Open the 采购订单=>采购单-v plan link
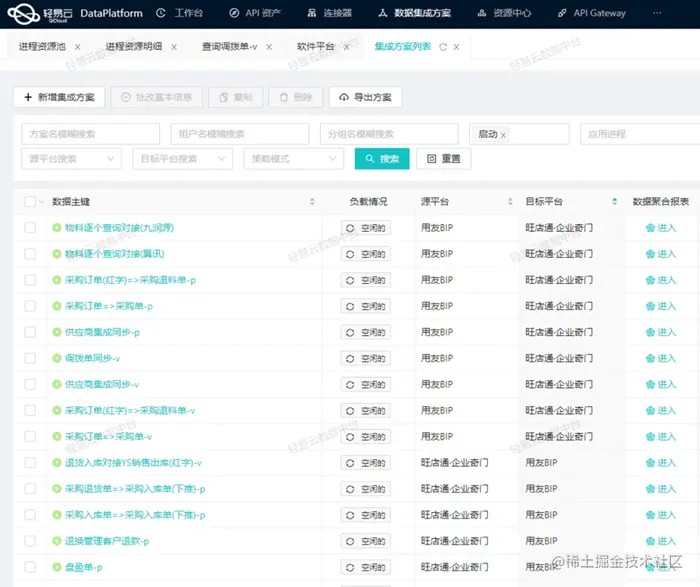The image size is (700, 587). pyautogui.click(x=108, y=437)
